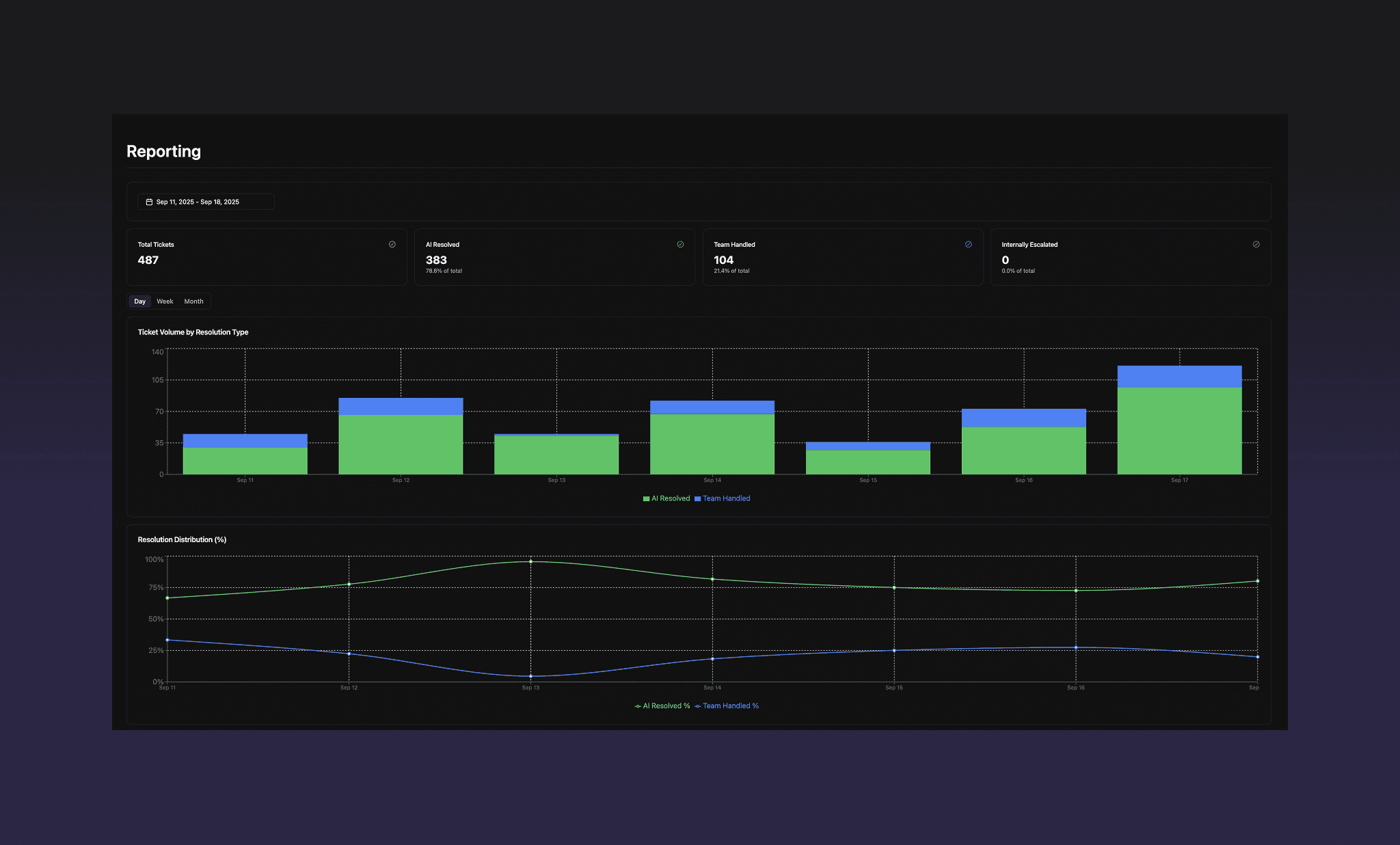Click the check icon on Total Tickets card
This screenshot has width=1400, height=845.
[x=392, y=244]
